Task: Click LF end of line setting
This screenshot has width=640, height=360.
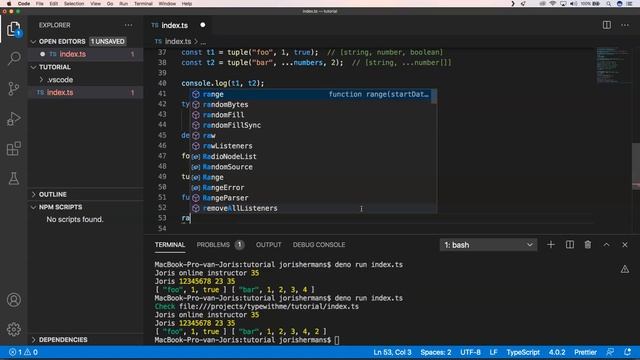Action: coord(493,352)
